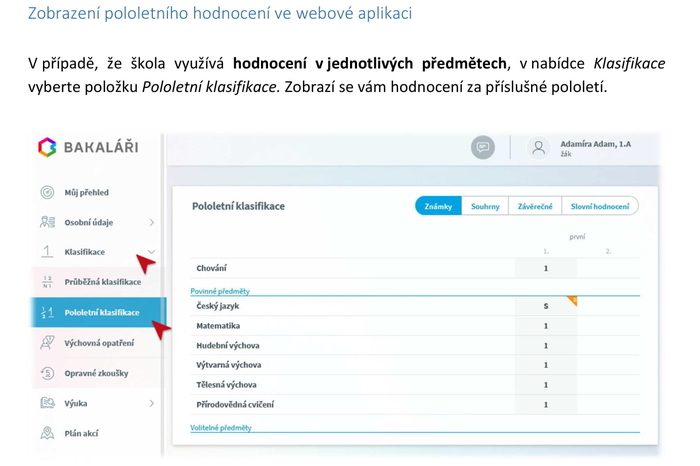The width and height of the screenshot is (700, 466).
Task: Switch to the Známky tab
Action: [438, 206]
